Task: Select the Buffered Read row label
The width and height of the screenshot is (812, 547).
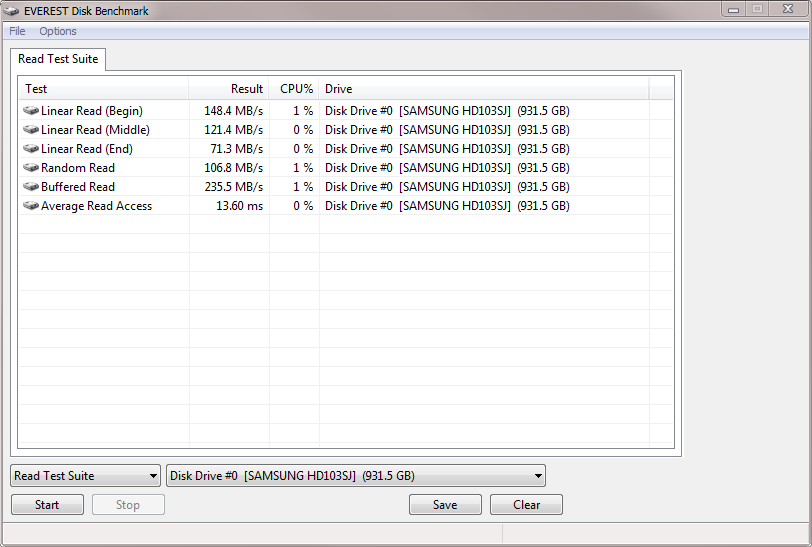Action: click(78, 186)
